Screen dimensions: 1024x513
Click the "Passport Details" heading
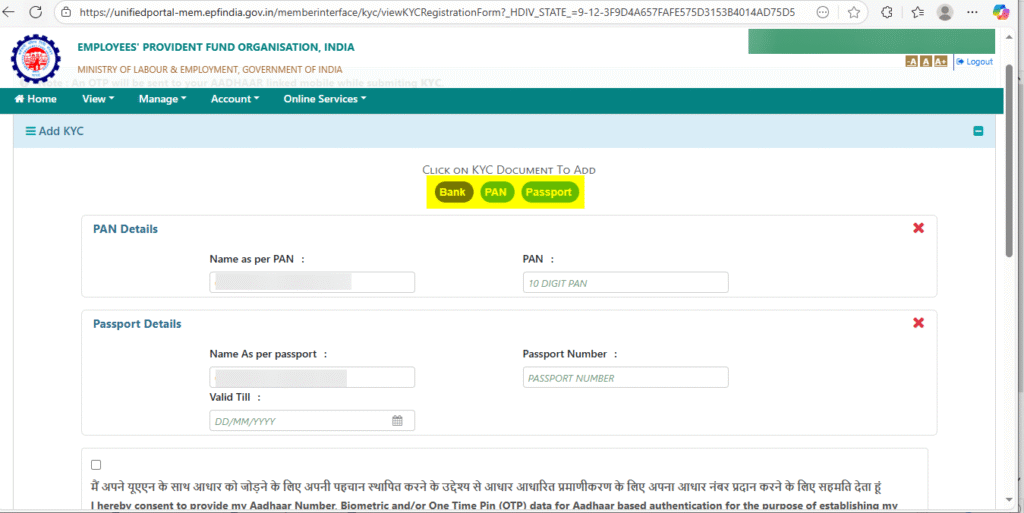pos(137,324)
